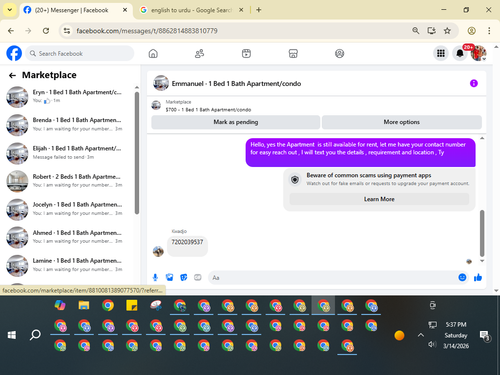The height and width of the screenshot is (375, 500).
Task: Open the Chrome profile icon
Action: (x=471, y=31)
